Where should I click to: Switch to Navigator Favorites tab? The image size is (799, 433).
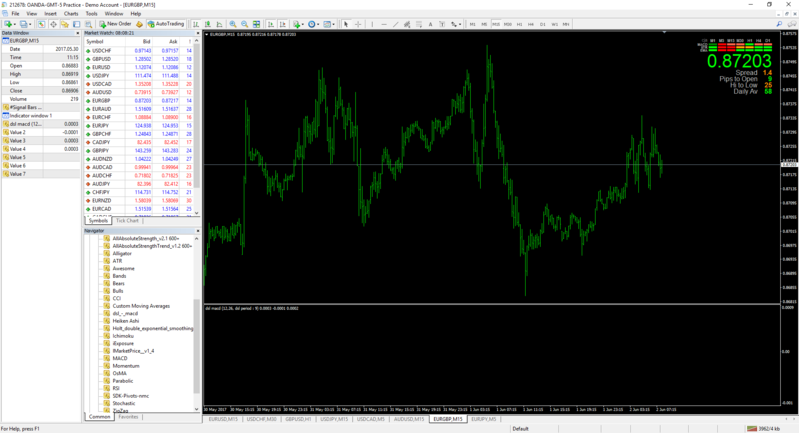[x=128, y=417]
